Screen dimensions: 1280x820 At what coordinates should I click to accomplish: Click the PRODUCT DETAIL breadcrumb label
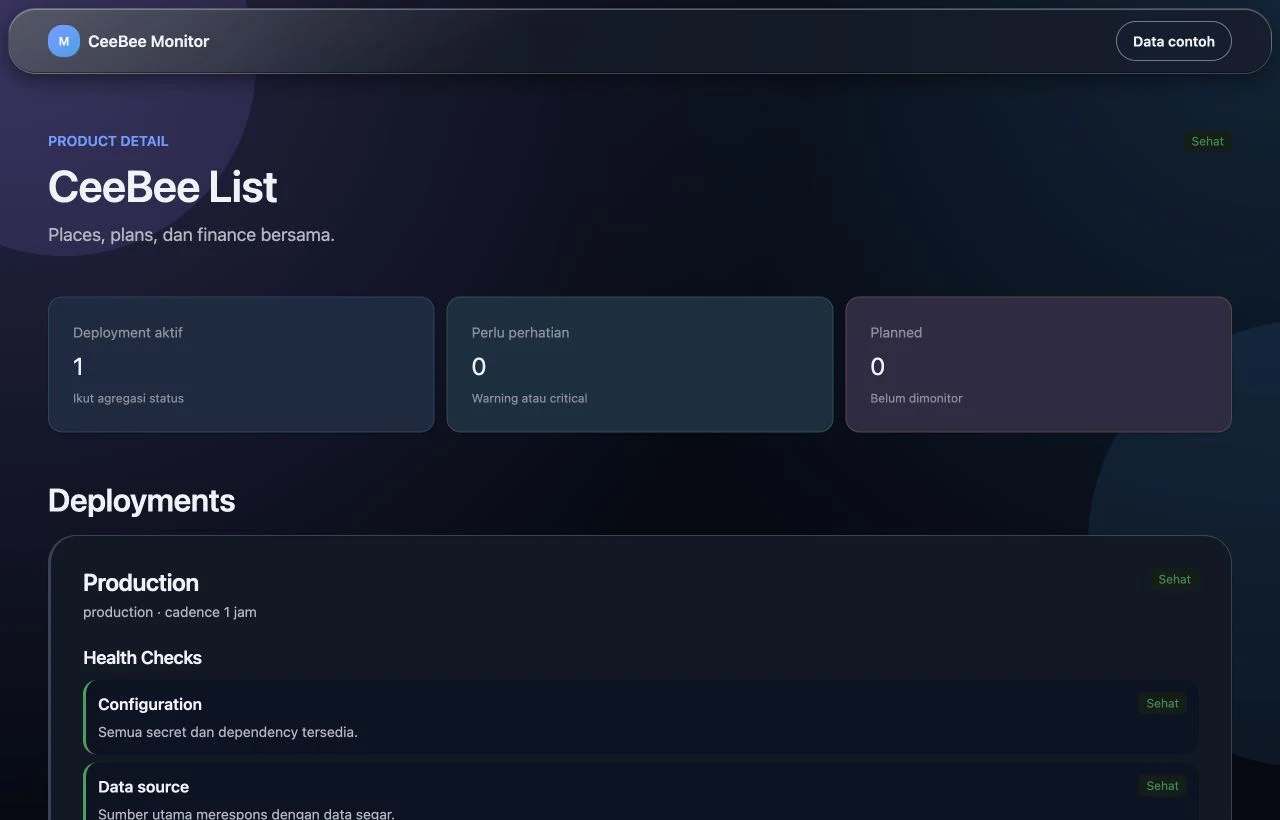tap(108, 141)
